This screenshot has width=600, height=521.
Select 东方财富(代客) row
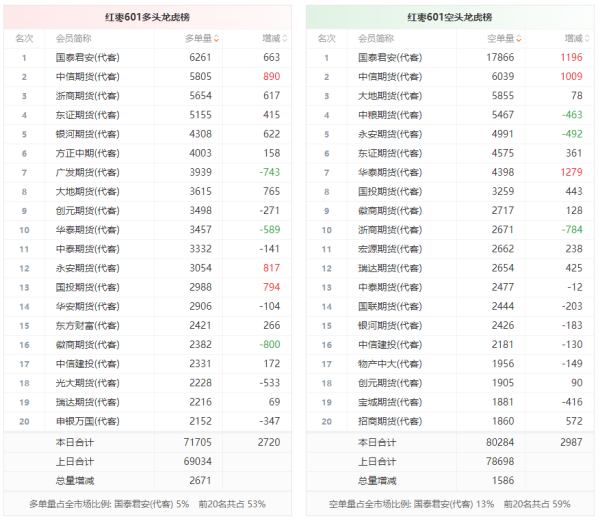coord(148,326)
